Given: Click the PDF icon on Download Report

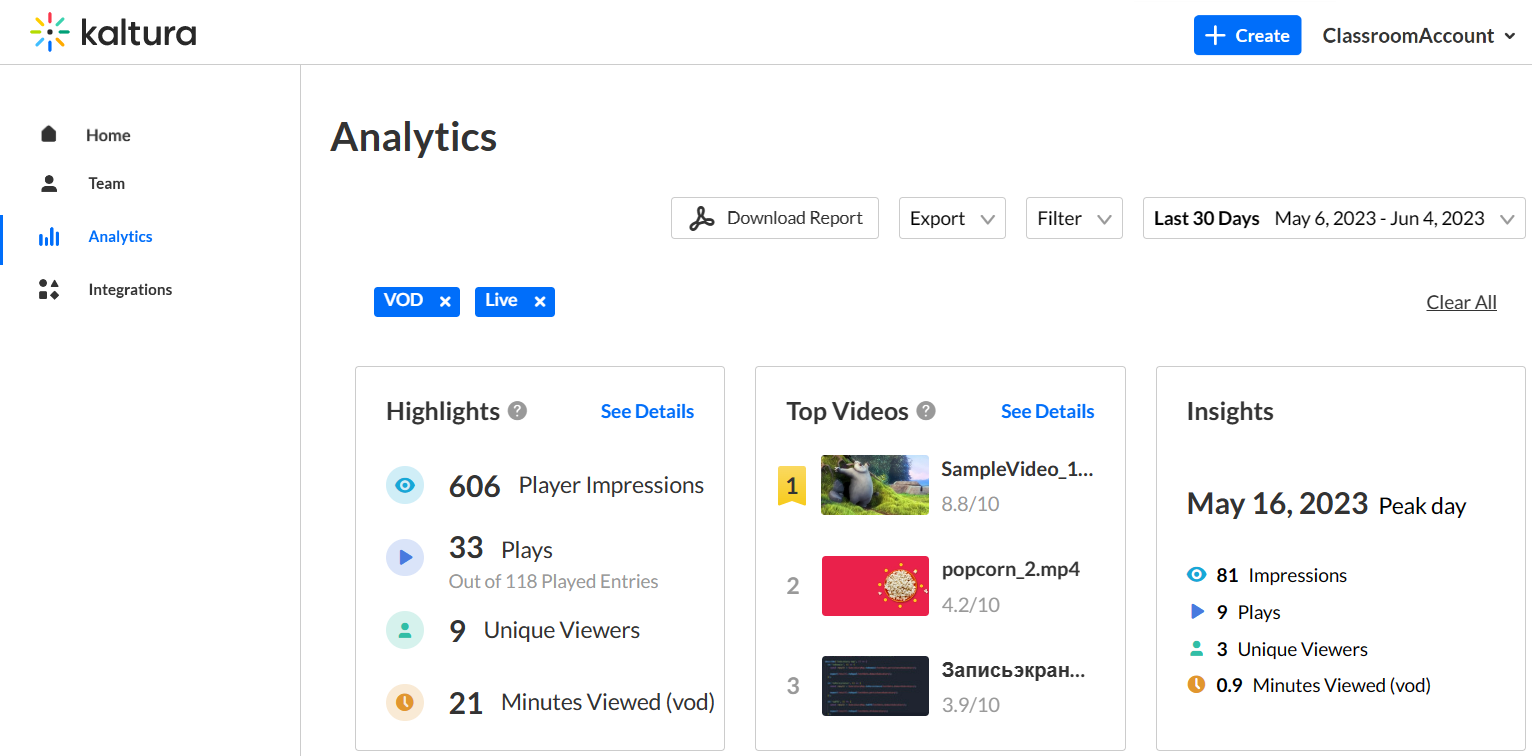Looking at the screenshot, I should pos(702,218).
